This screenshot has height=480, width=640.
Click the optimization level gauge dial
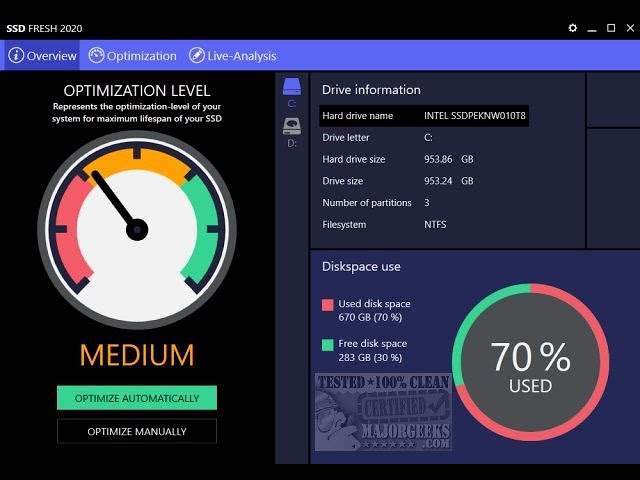click(137, 230)
